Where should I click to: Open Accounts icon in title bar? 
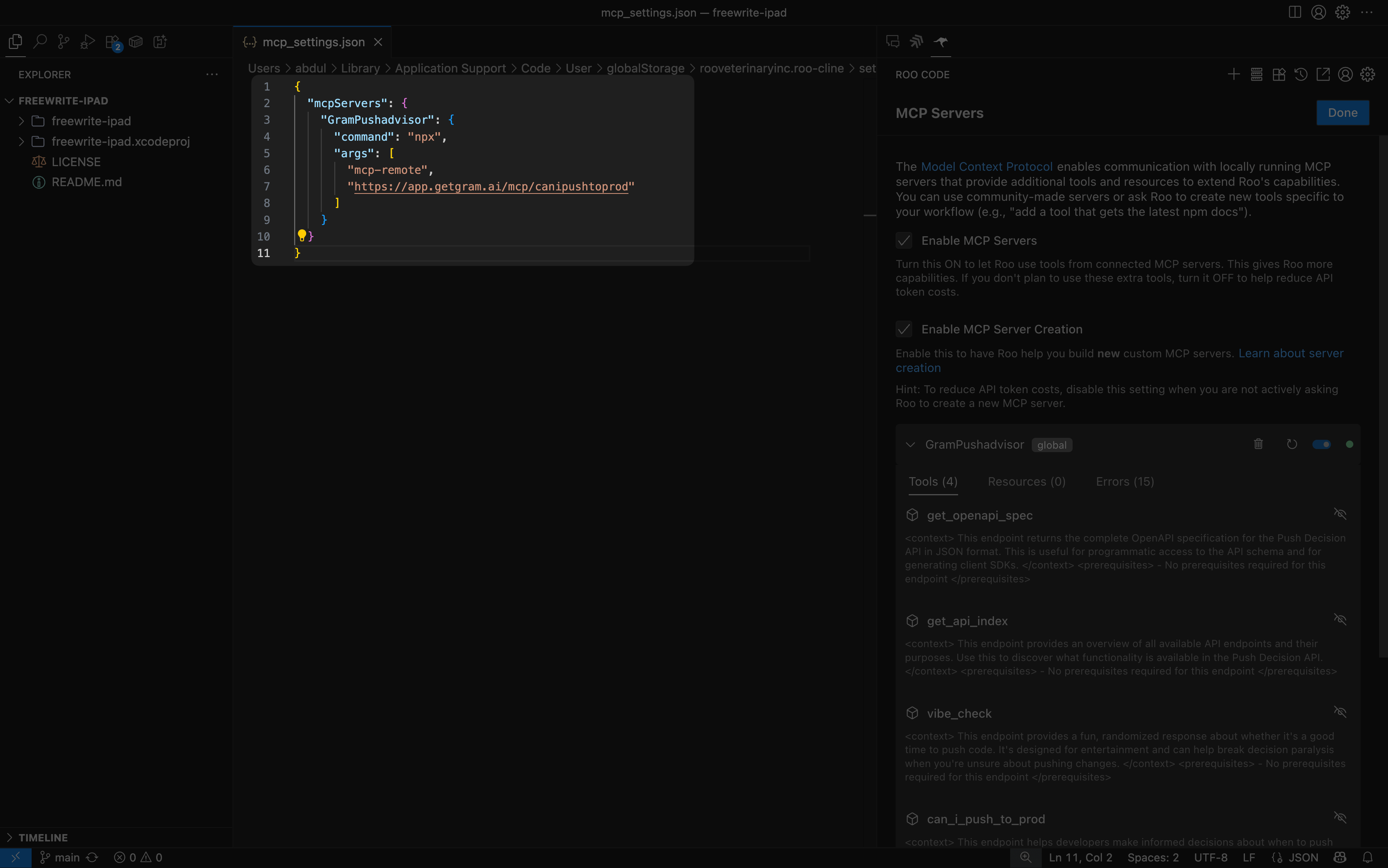(x=1319, y=12)
